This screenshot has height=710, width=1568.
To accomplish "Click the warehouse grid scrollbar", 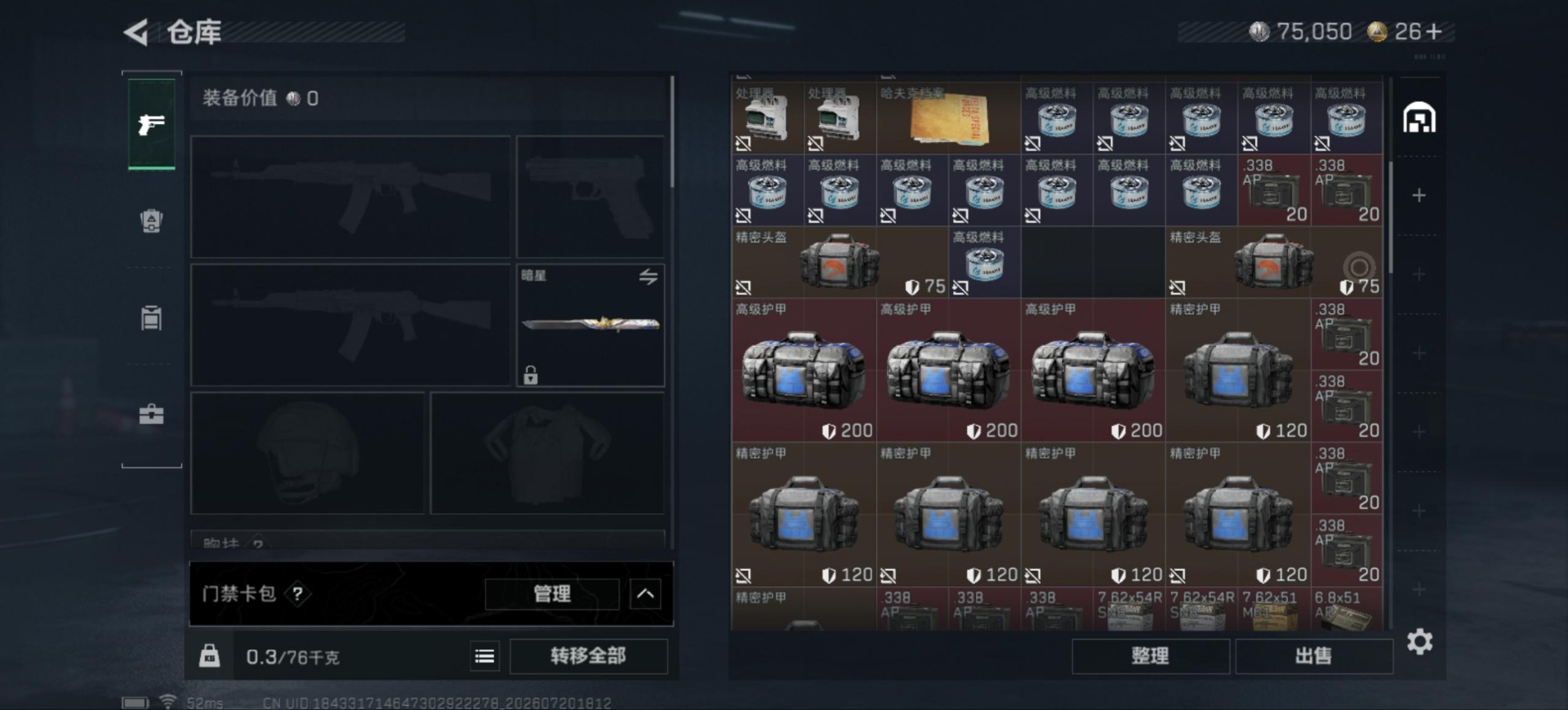I will click(1390, 217).
